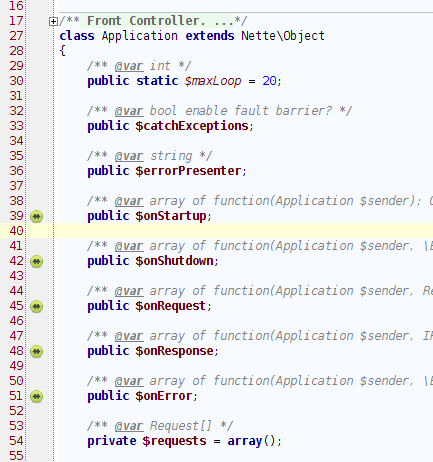Click the $errorPresenter property name
This screenshot has height=462, width=433.
[x=188, y=171]
